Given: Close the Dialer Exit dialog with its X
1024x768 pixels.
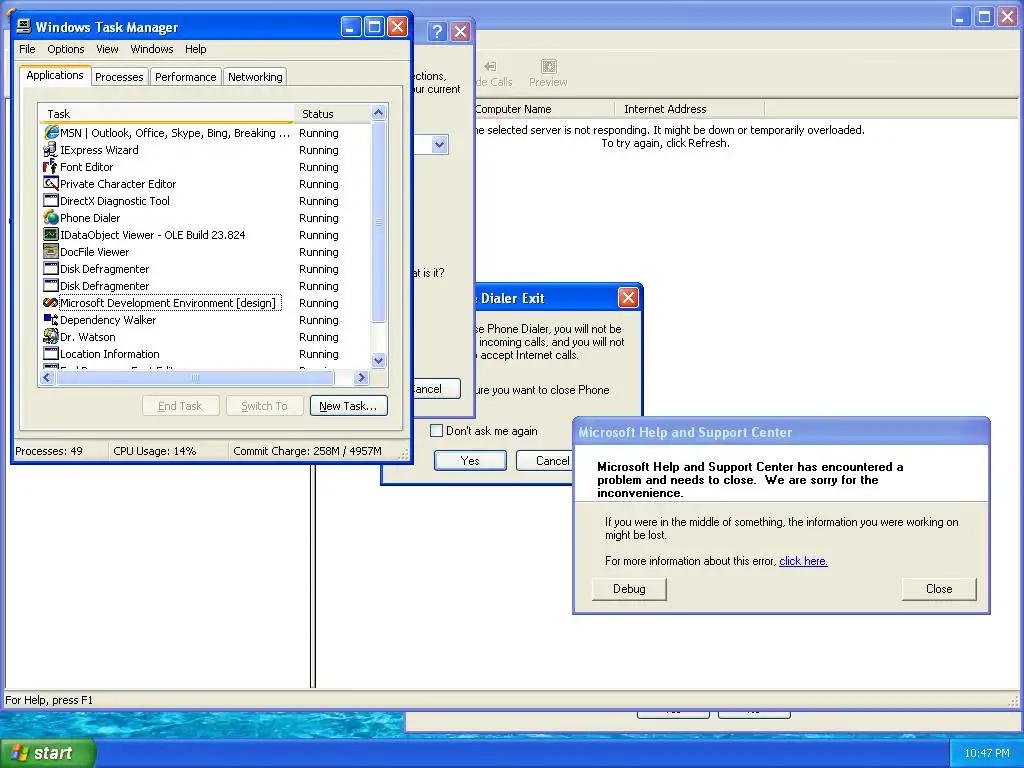Looking at the screenshot, I should tap(628, 298).
